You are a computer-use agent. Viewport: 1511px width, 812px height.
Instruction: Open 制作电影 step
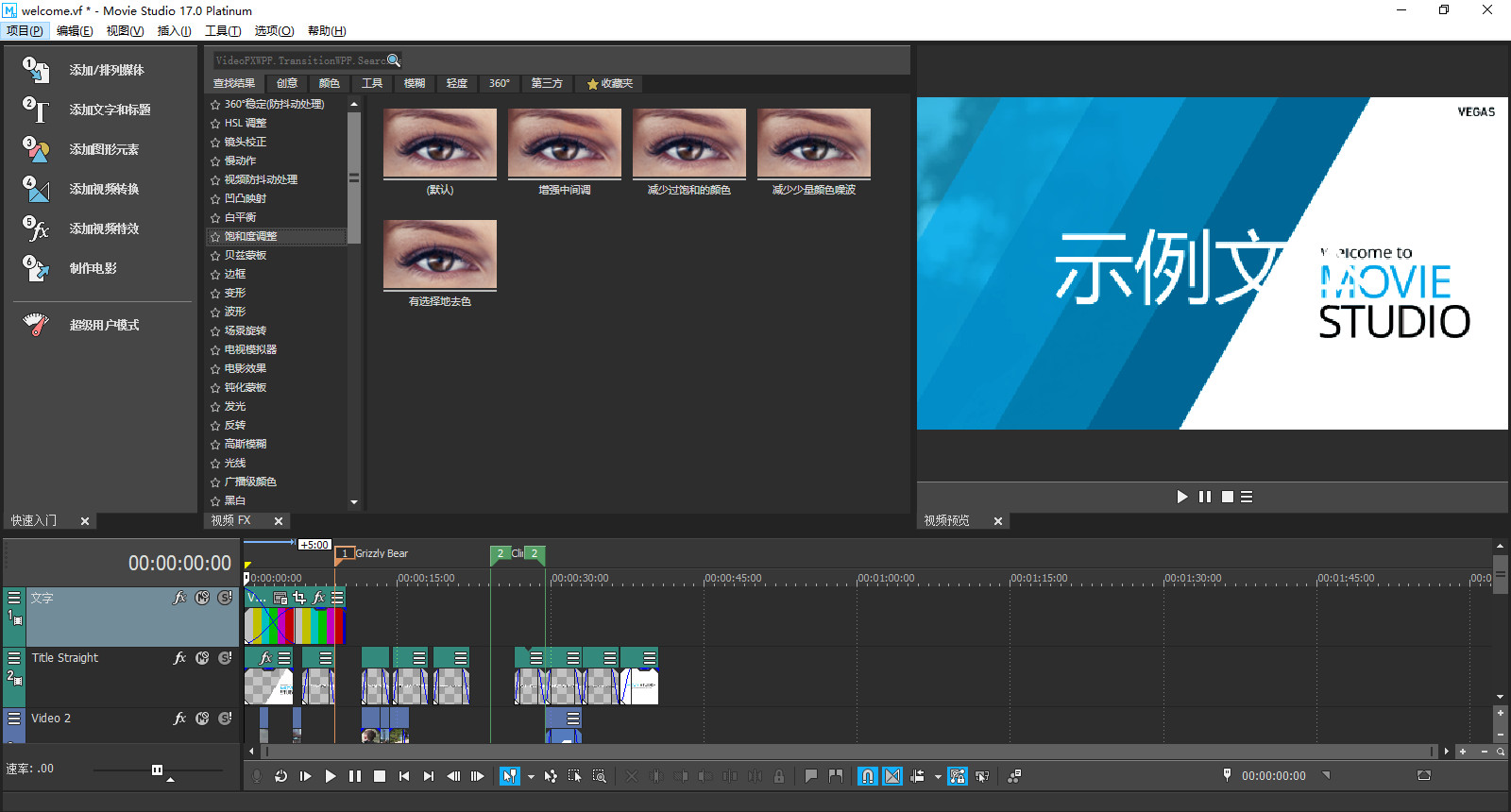pyautogui.click(x=70, y=268)
